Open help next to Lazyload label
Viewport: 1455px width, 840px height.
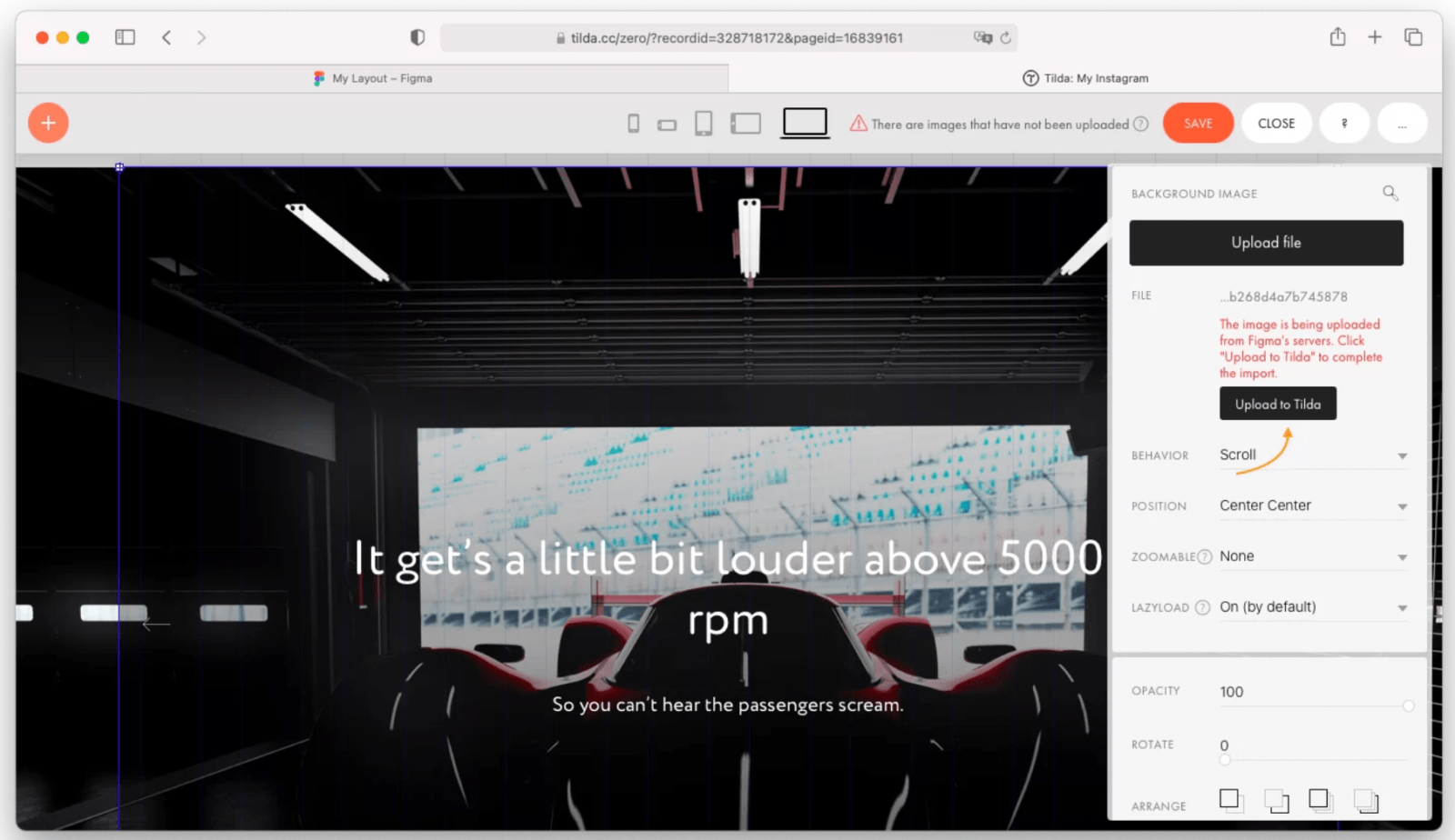[x=1202, y=607]
